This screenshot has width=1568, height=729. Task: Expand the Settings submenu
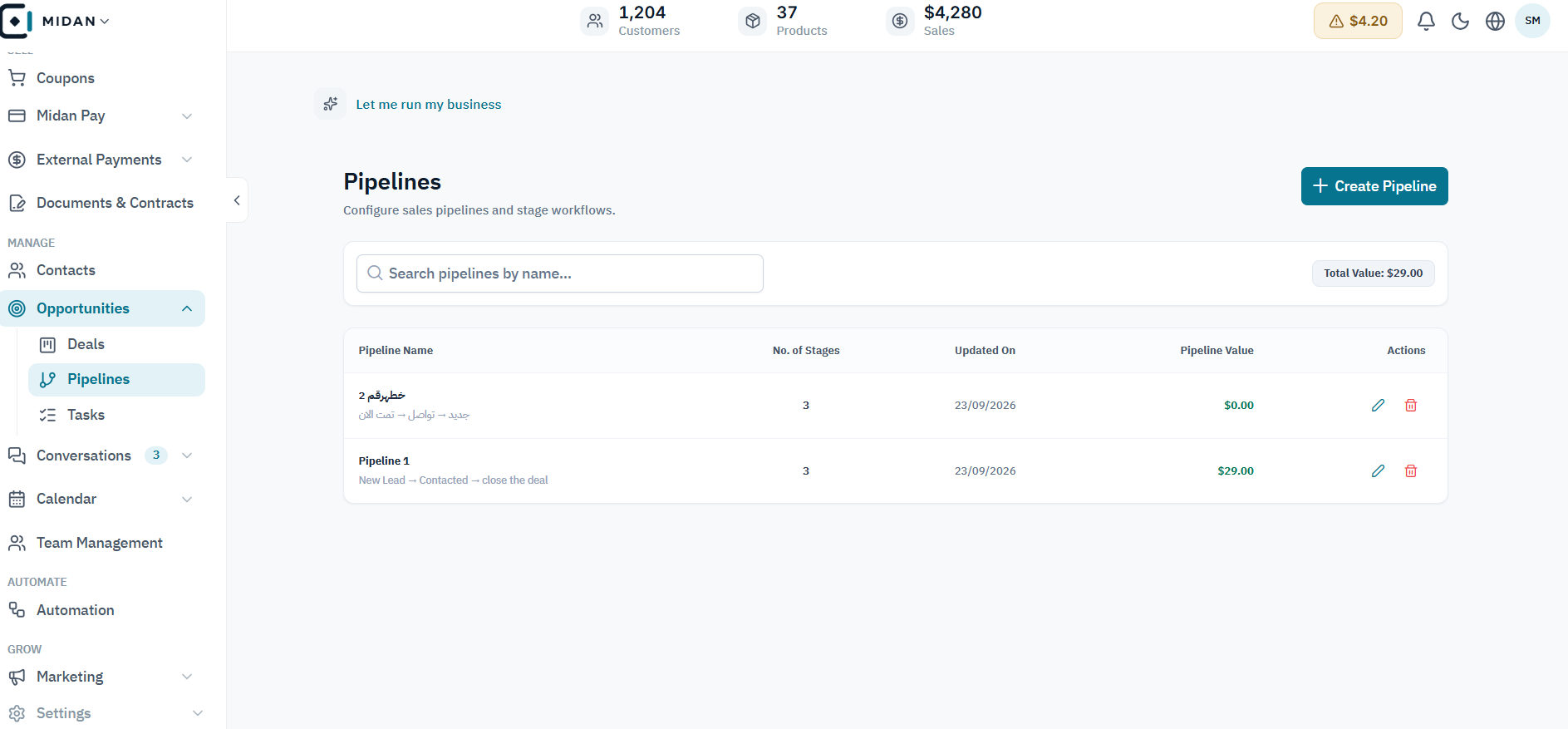(x=198, y=713)
